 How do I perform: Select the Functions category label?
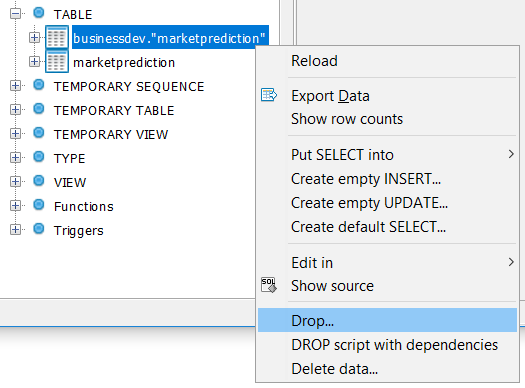(84, 207)
